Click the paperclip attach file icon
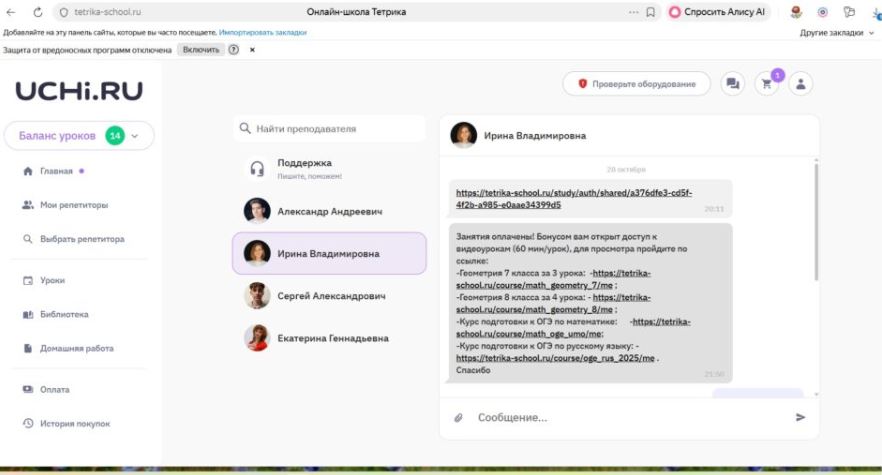Screen dimensions: 882x475 coord(459,417)
